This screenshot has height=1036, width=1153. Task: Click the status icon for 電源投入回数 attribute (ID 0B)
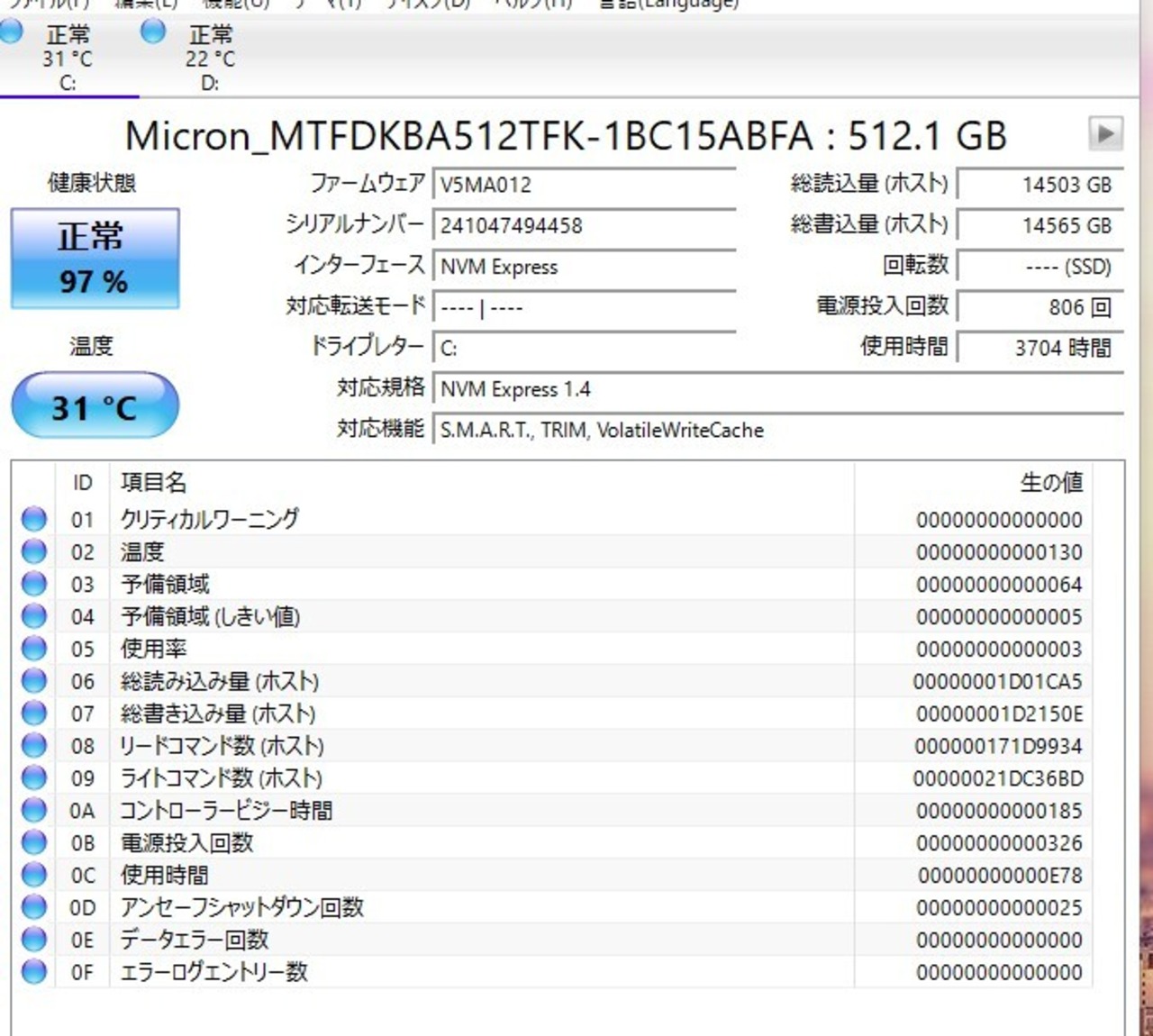pyautogui.click(x=34, y=842)
